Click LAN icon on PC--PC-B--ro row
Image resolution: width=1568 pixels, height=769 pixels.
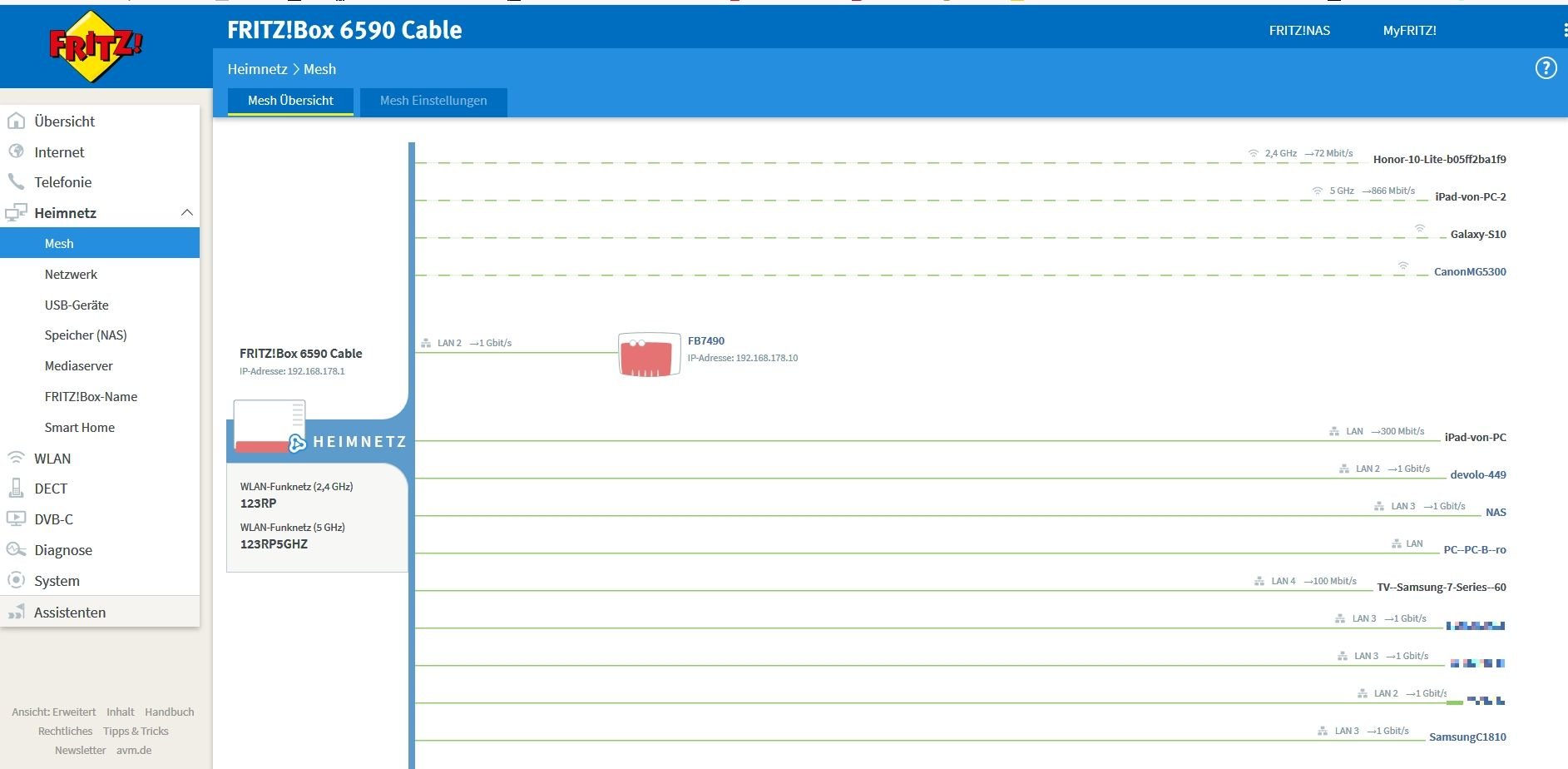[1397, 543]
